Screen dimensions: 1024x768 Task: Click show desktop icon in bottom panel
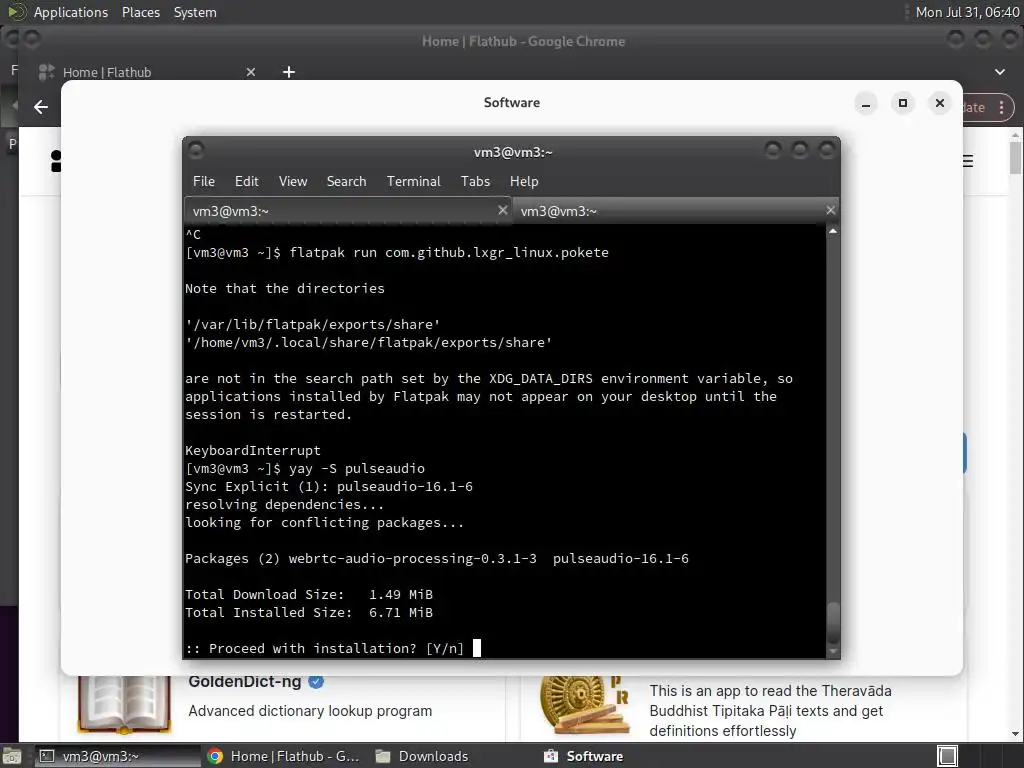click(11, 756)
